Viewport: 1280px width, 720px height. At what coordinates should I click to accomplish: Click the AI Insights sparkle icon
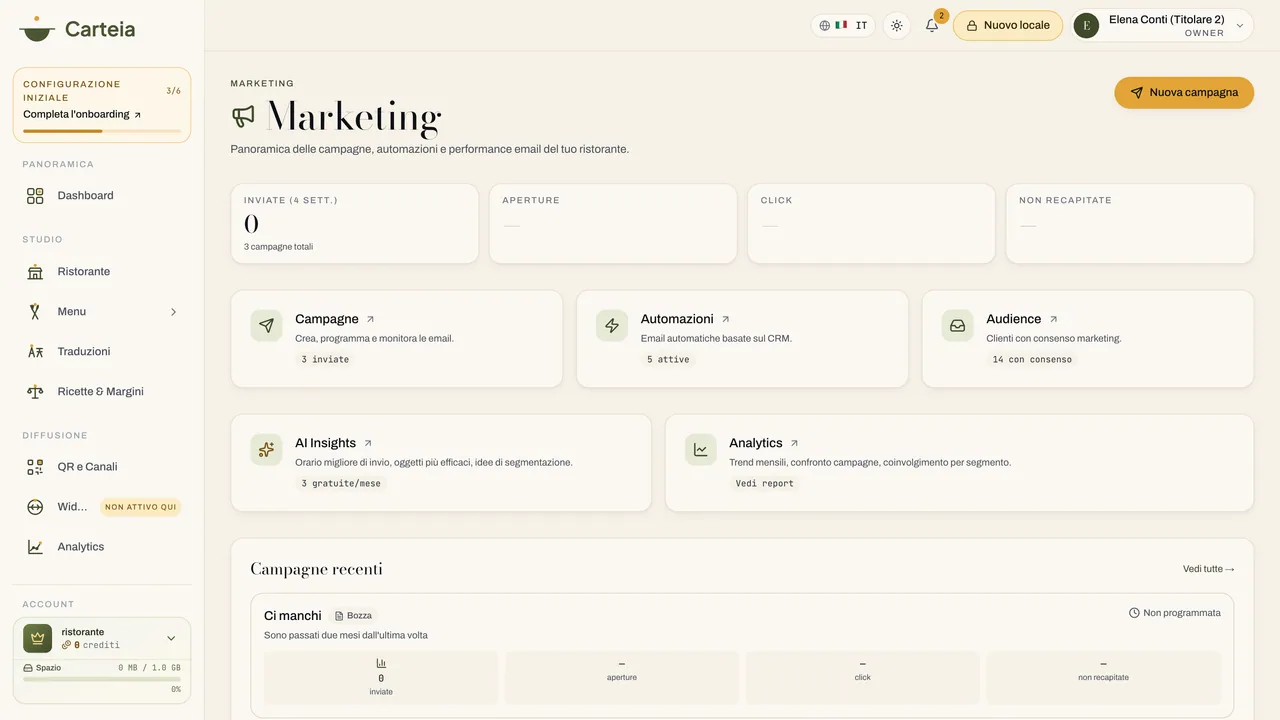(266, 450)
